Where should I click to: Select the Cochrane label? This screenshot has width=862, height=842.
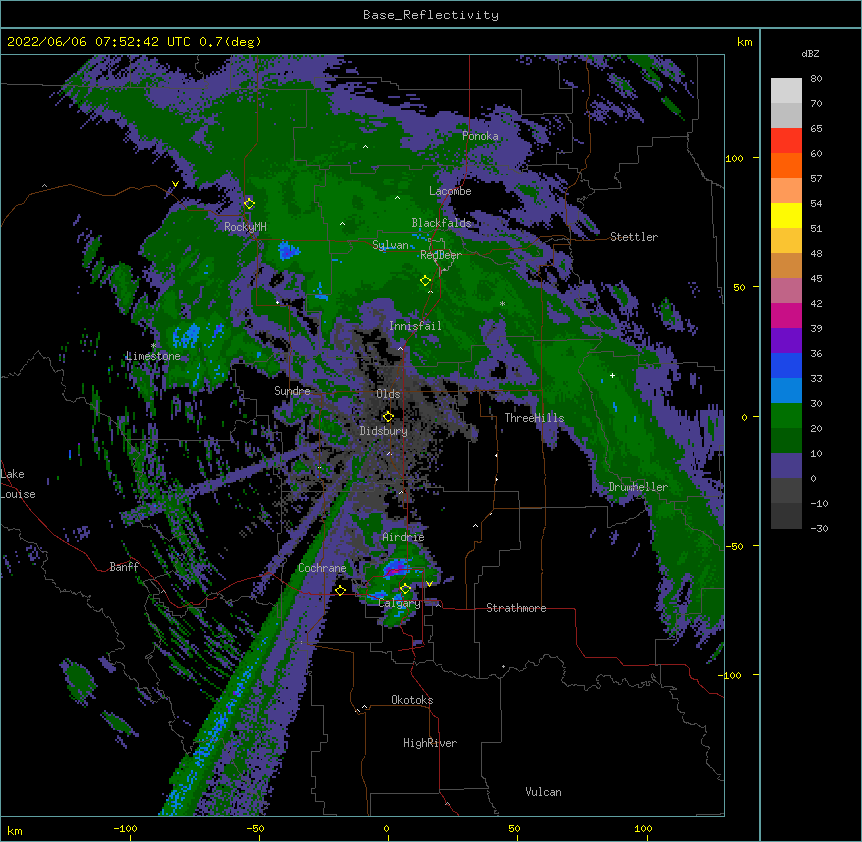(x=322, y=568)
